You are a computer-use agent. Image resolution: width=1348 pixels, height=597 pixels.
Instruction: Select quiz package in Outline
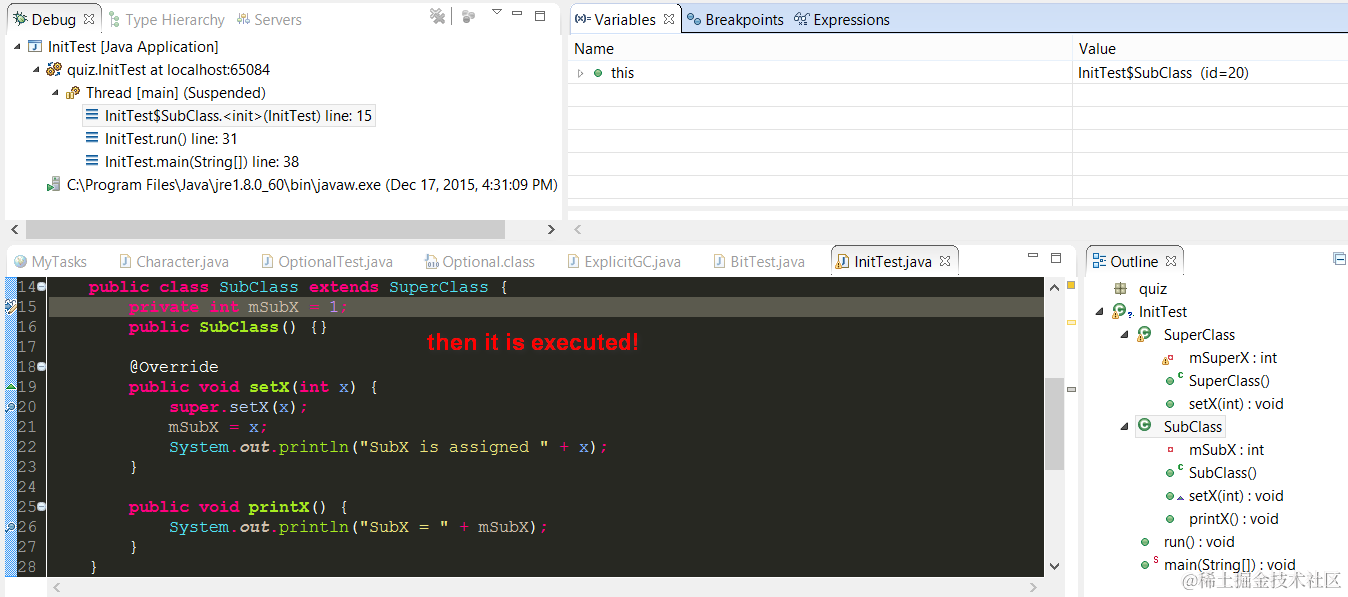click(1140, 289)
